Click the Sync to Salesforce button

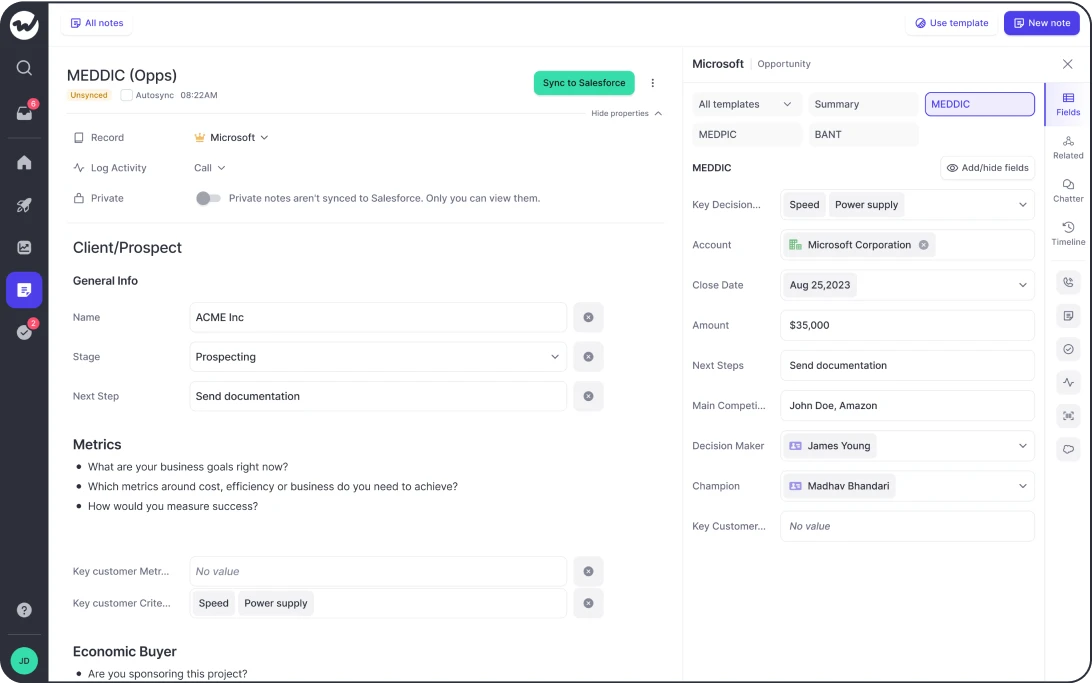[584, 83]
